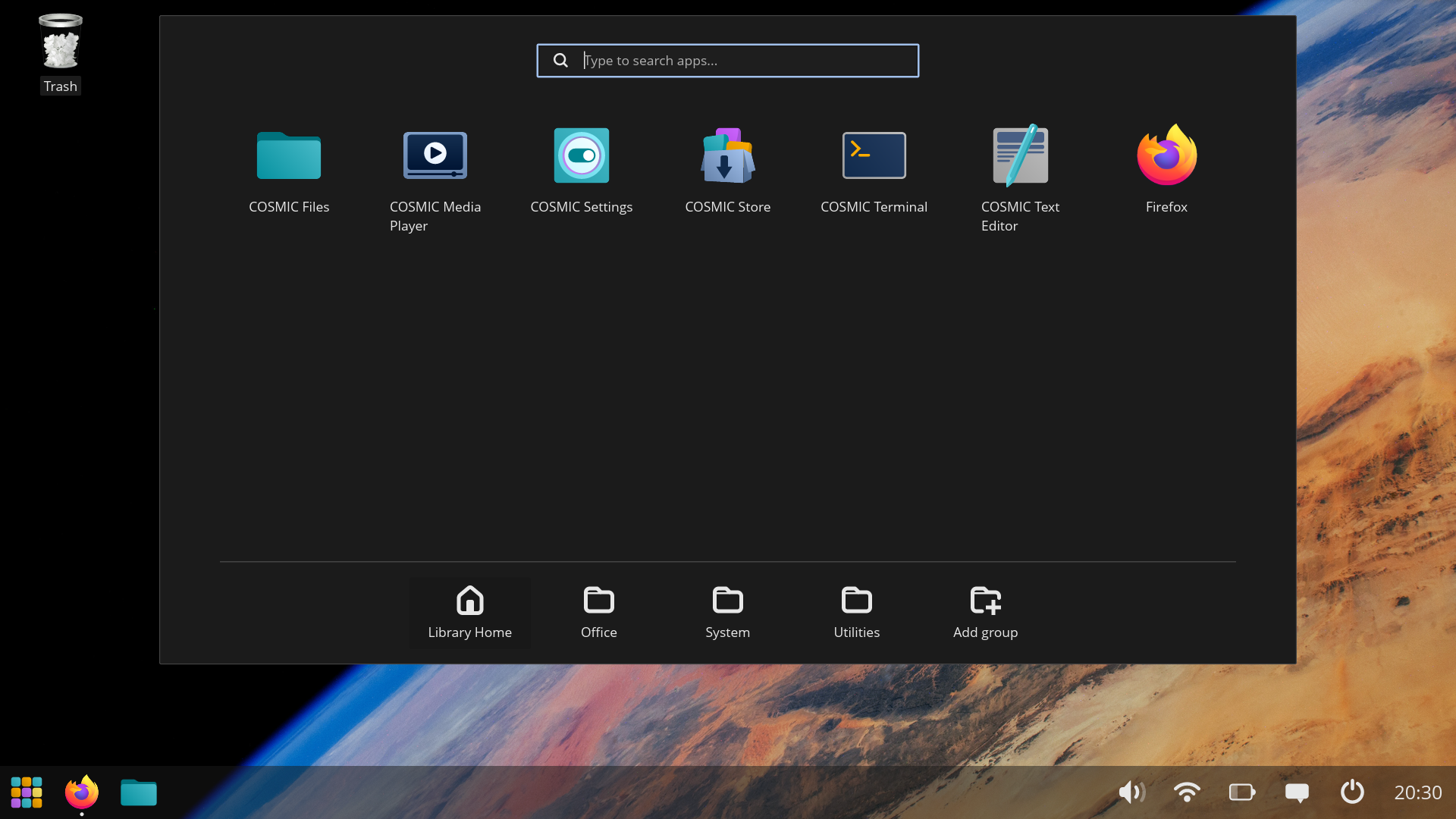Open the Utilities group
Screen dimensions: 1456x819
(857, 613)
